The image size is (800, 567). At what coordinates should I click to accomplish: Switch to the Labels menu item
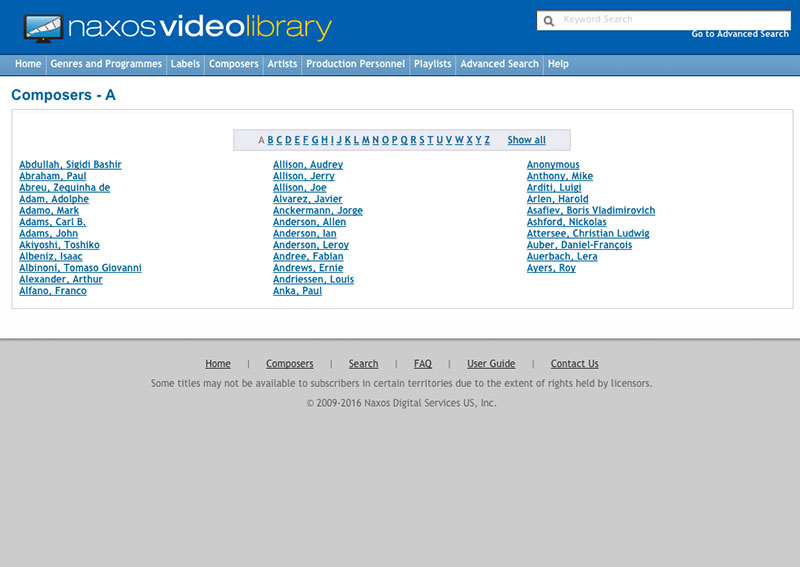tap(185, 64)
